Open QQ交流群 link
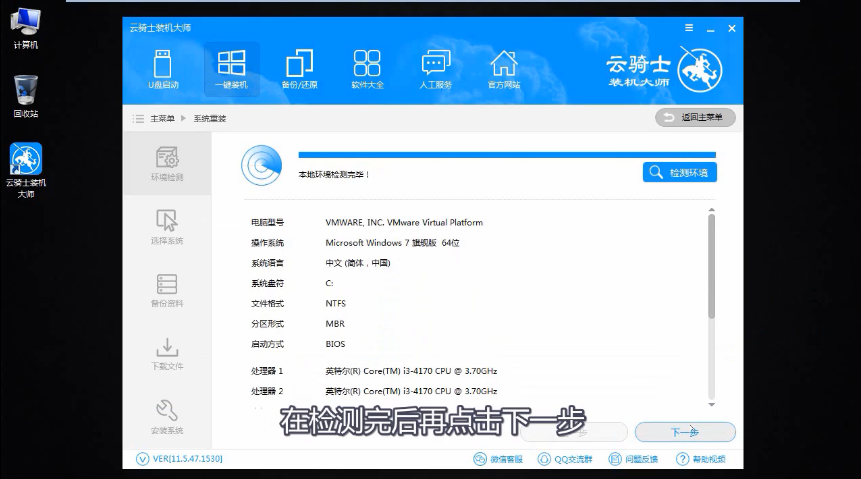The image size is (861, 479). [x=565, y=459]
